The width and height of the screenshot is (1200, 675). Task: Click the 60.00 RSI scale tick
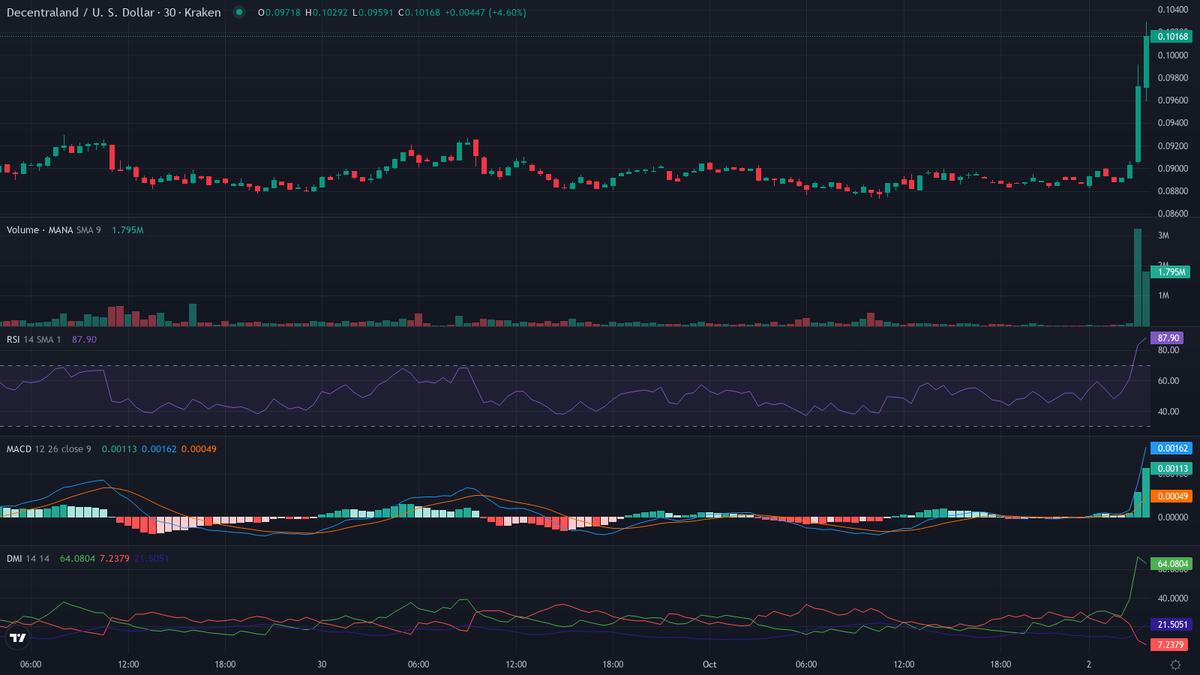[x=1168, y=381]
